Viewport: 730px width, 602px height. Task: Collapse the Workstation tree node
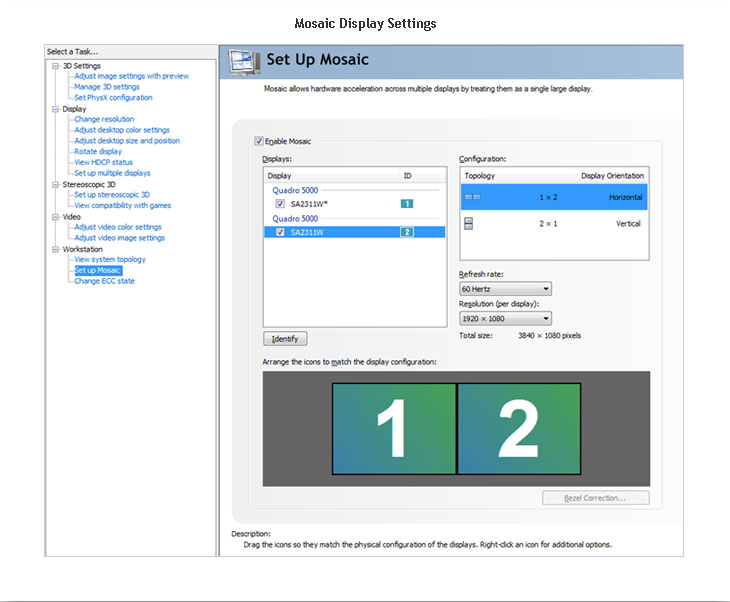(x=57, y=249)
